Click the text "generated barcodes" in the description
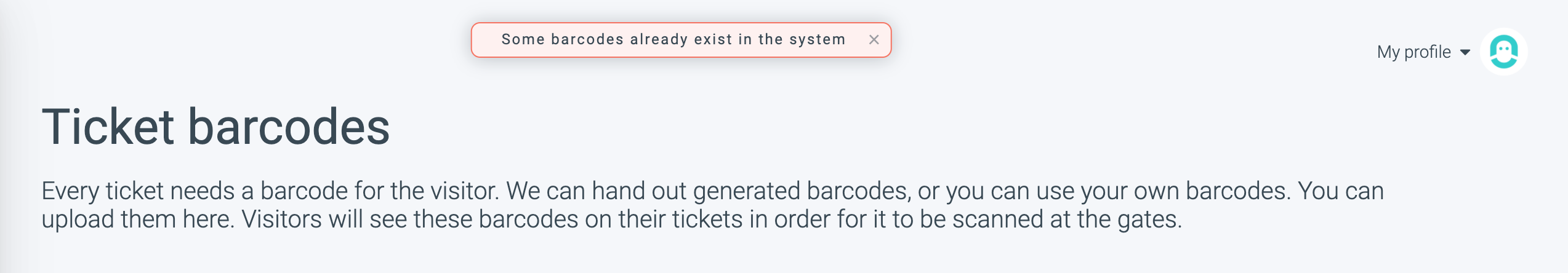The height and width of the screenshot is (273, 1568). pos(801,191)
